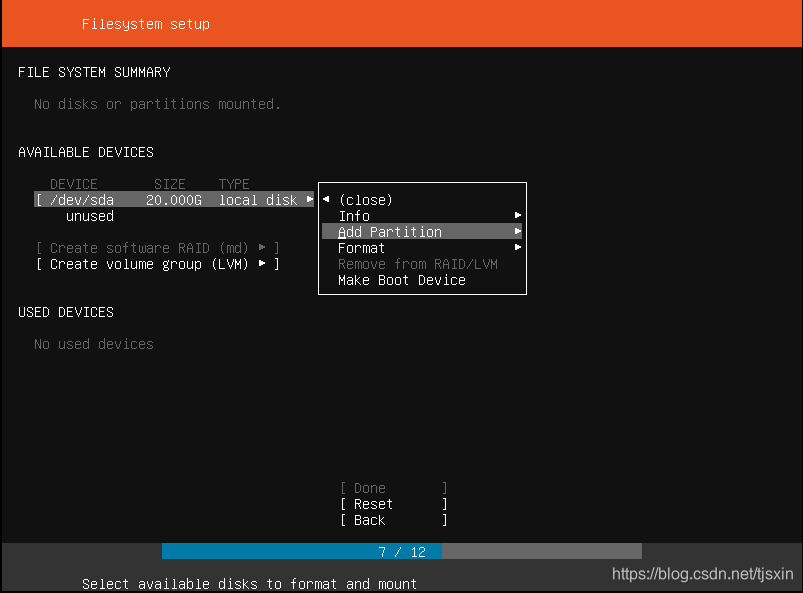
Task: Click the AVAILABLE DEVICES heading
Action: [86, 152]
